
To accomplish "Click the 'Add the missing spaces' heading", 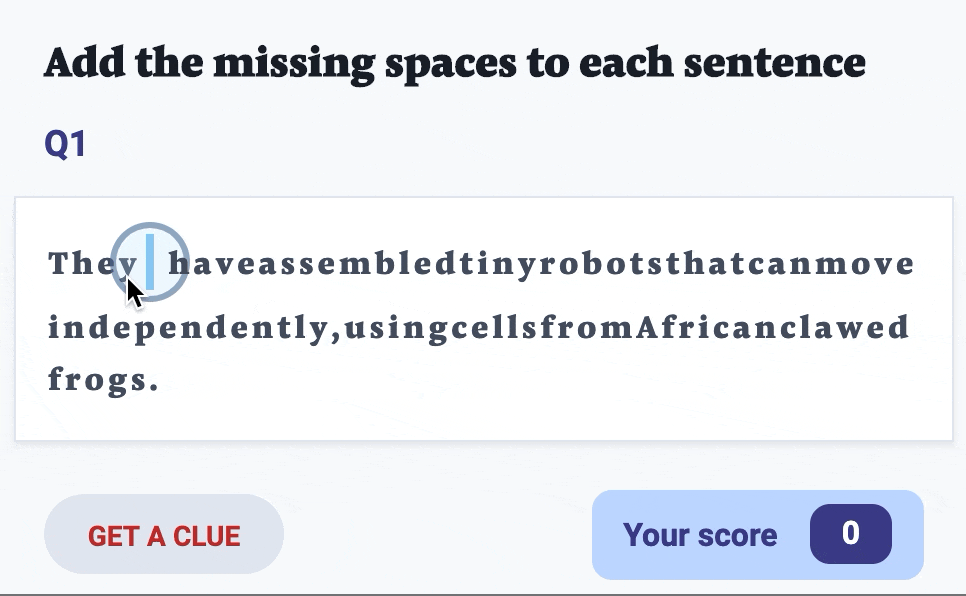I will click(x=454, y=63).
